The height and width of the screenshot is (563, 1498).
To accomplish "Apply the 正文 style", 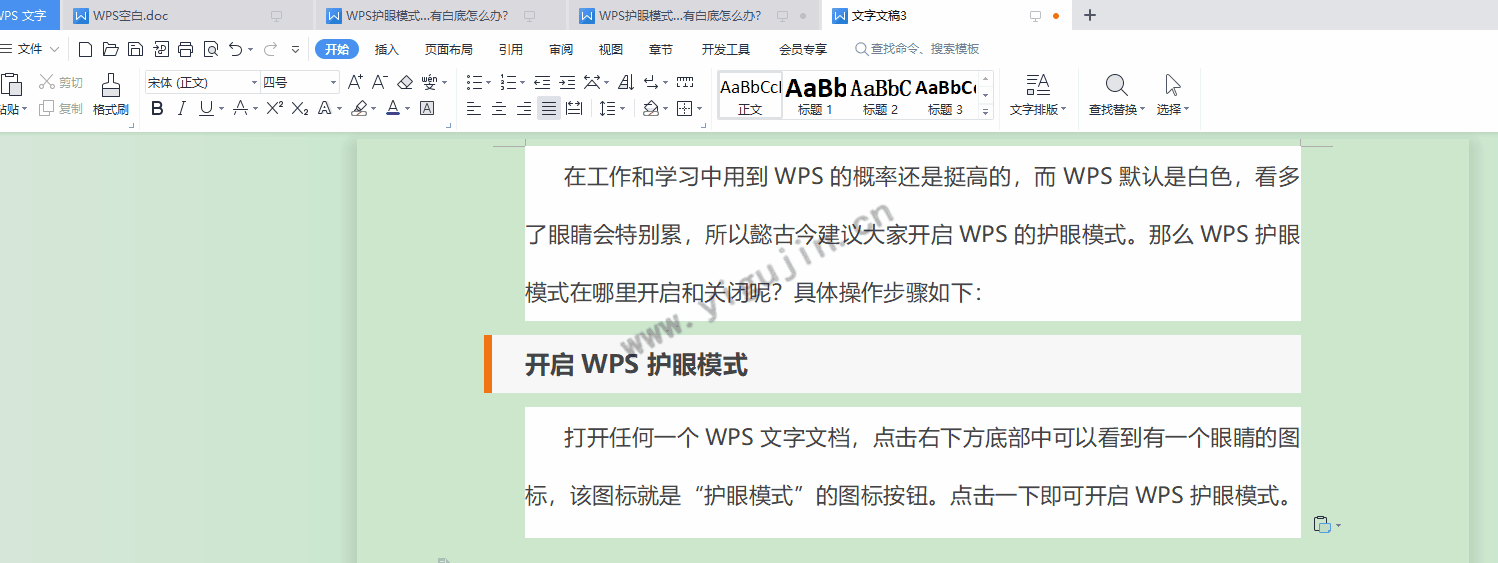I will click(750, 96).
